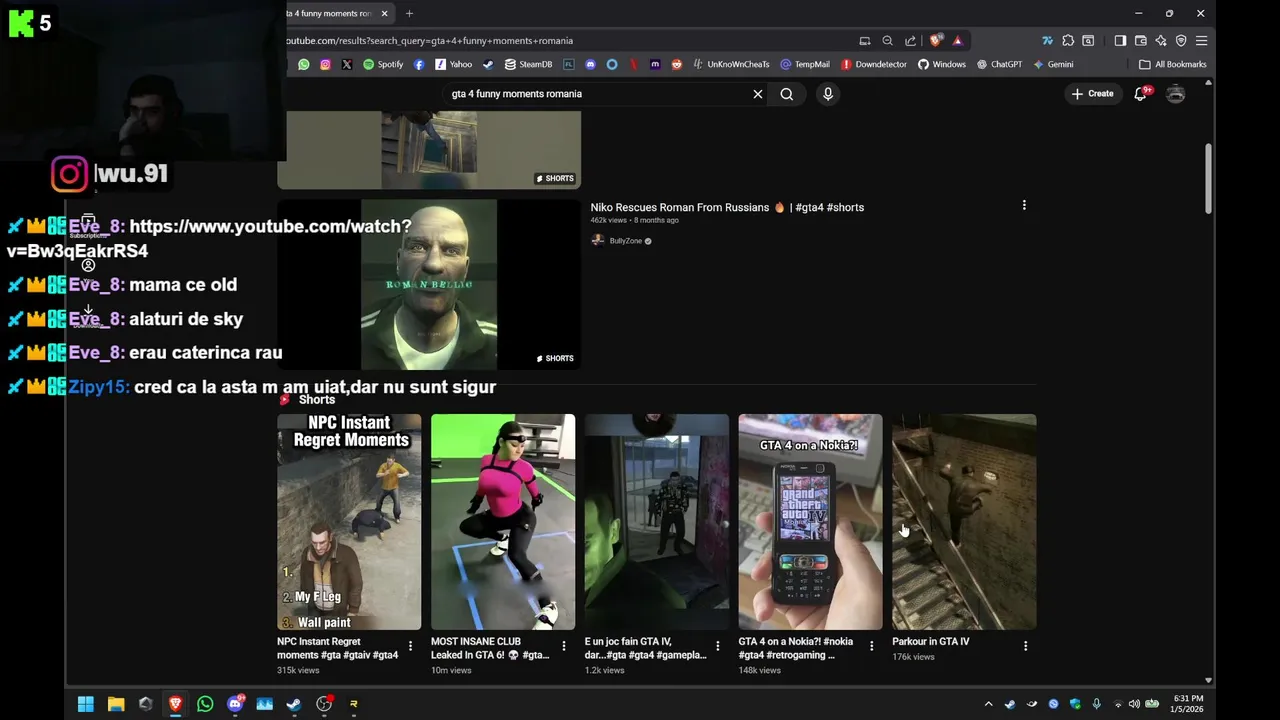Viewport: 1280px width, 720px height.
Task: Open options menu for Niko Rescues Roman video
Action: 1024,205
